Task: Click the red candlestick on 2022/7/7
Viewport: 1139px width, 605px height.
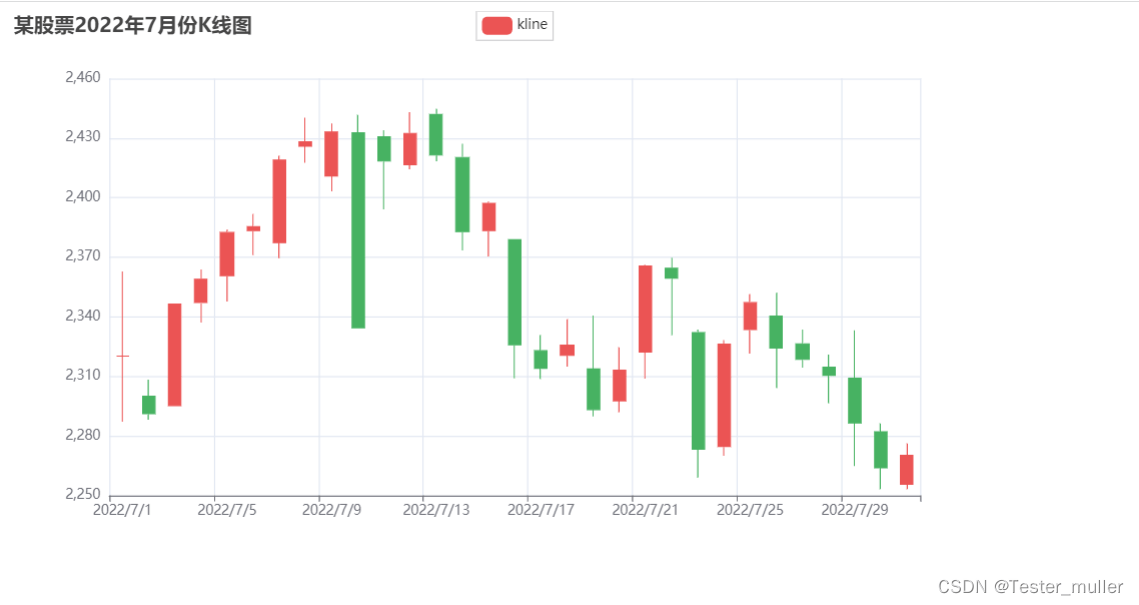Action: (279, 201)
